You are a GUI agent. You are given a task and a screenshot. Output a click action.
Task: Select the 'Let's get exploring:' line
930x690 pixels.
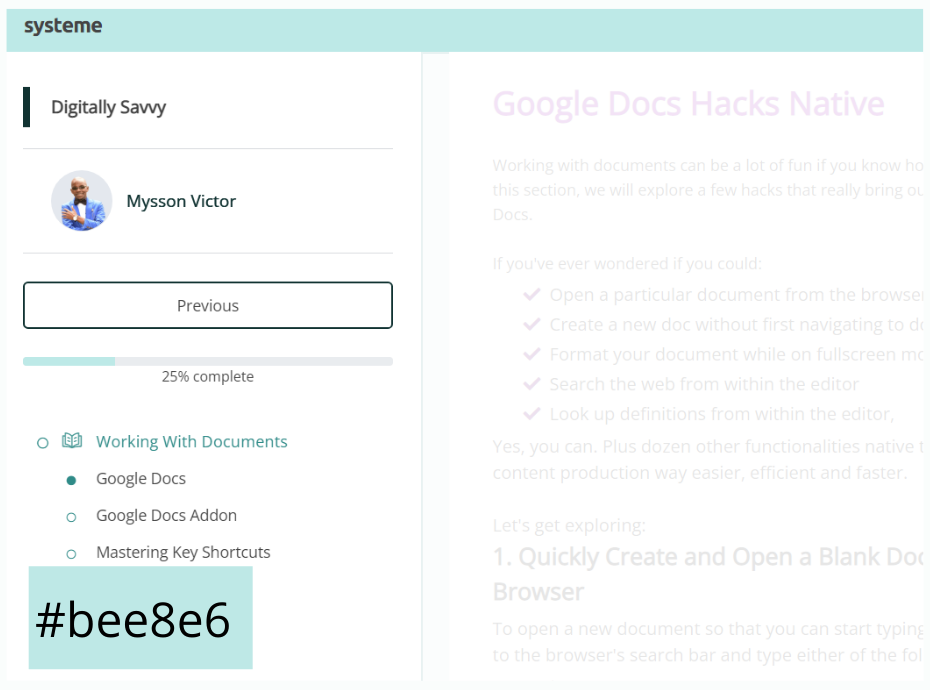click(569, 526)
